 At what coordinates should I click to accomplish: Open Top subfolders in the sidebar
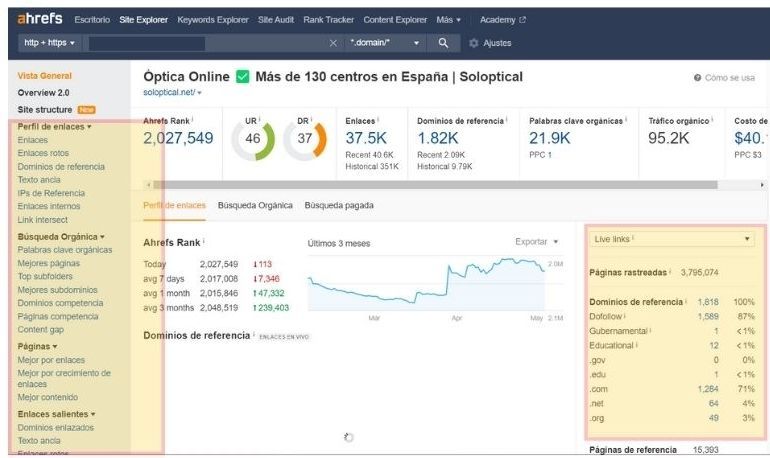point(45,276)
